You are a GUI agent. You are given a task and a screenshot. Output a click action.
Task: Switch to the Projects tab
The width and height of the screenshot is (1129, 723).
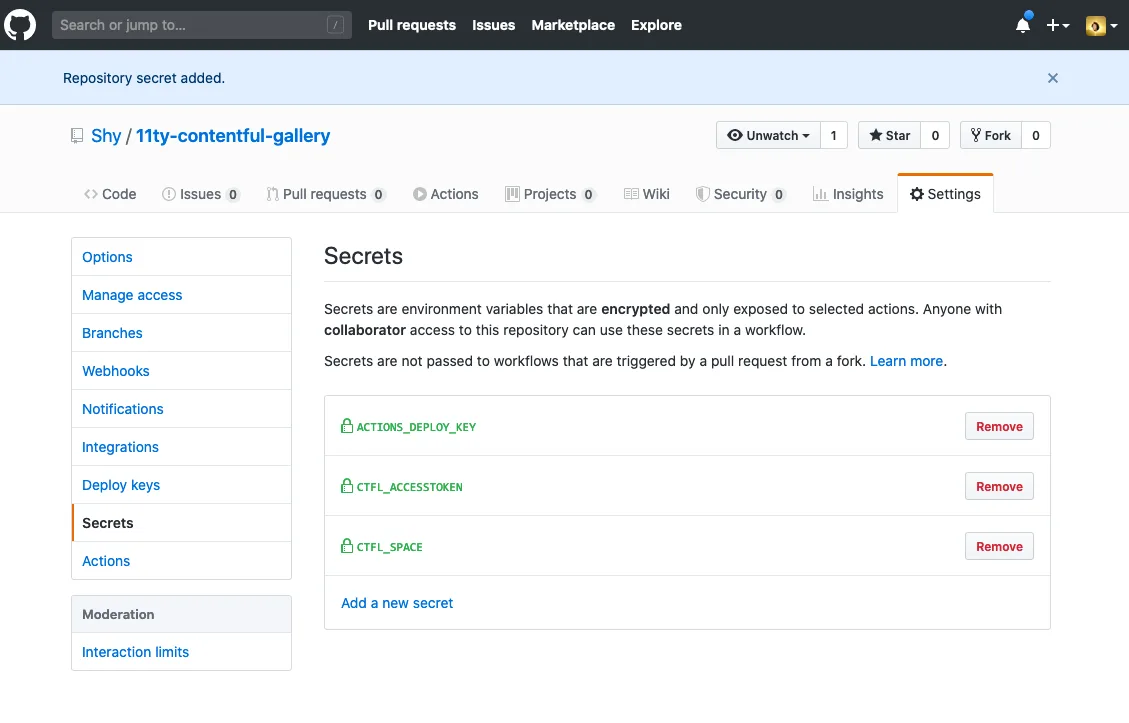point(550,194)
